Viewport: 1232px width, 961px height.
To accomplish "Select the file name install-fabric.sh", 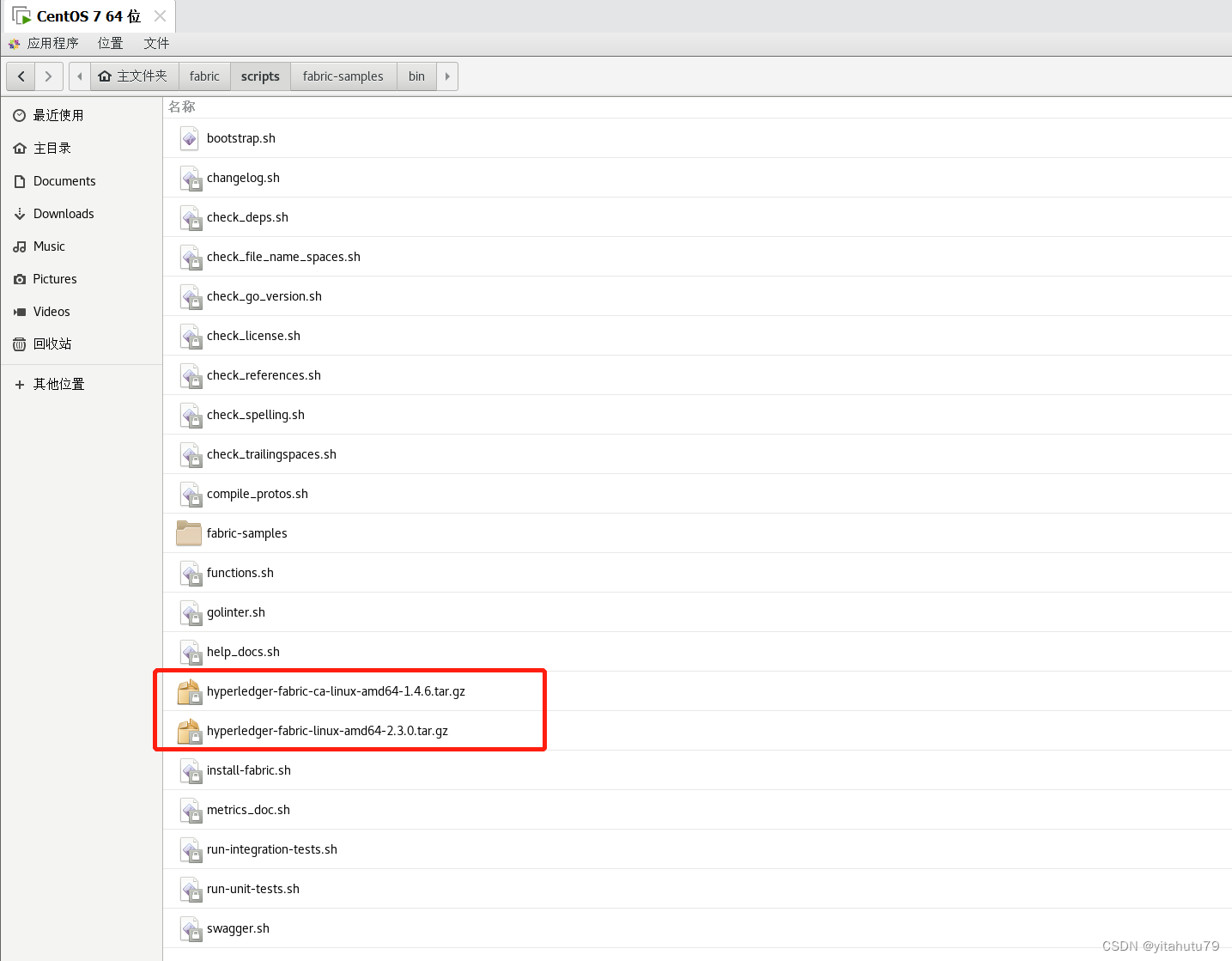I will click(249, 770).
